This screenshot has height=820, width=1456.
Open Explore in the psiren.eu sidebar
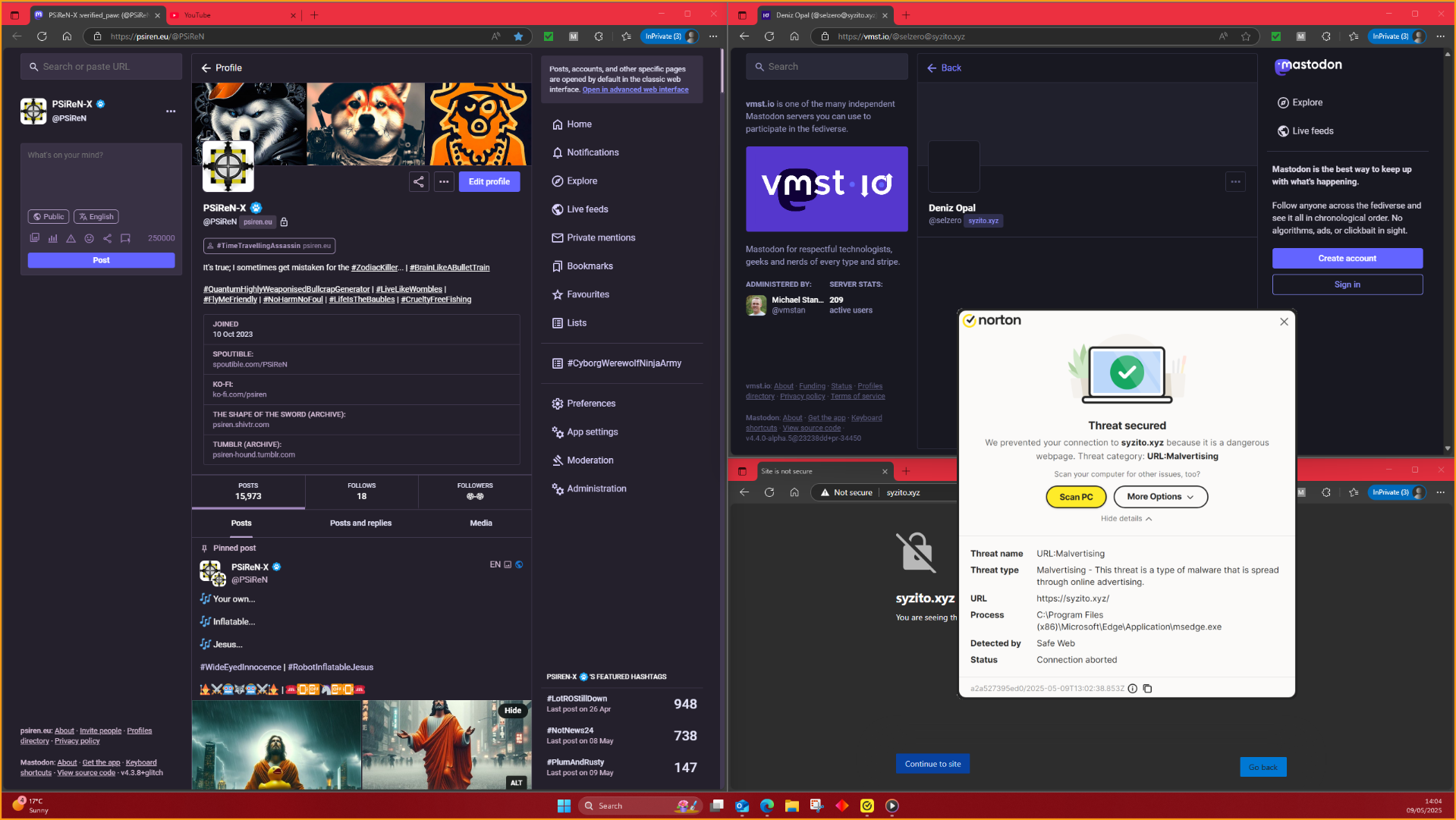tap(574, 181)
